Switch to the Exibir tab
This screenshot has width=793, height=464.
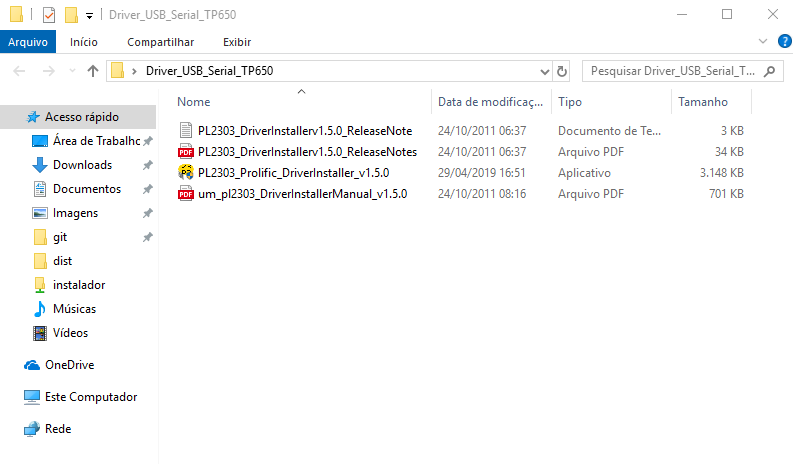[237, 42]
